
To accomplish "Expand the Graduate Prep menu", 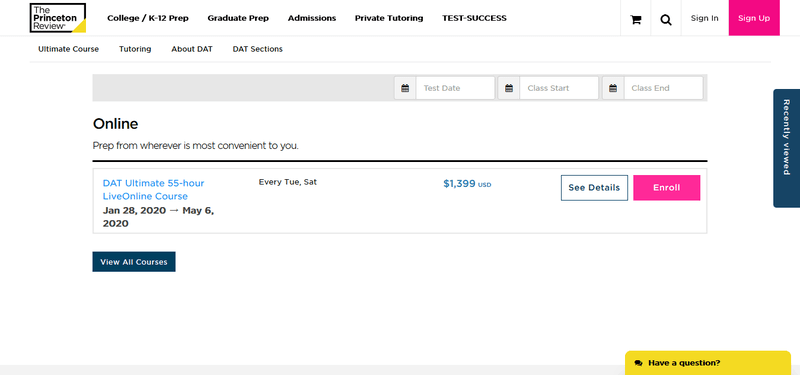I will [238, 18].
